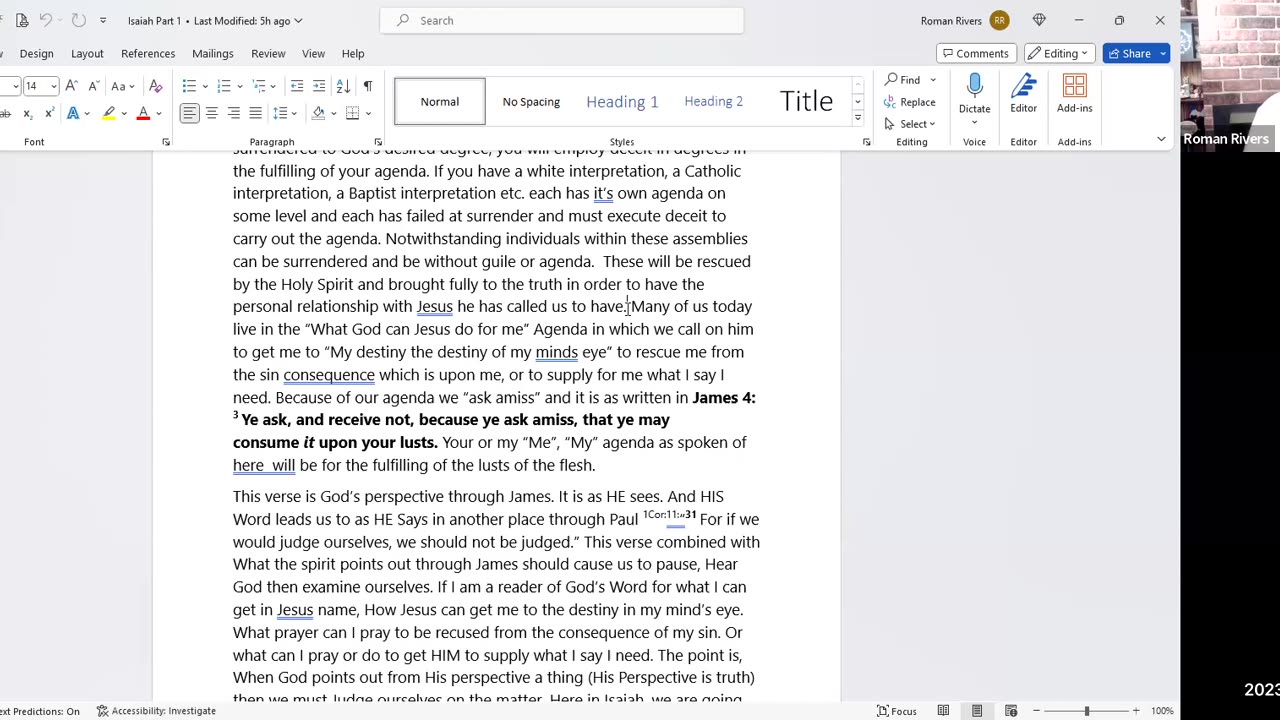Expand shading color dropdown arrow
Viewport: 1280px width, 720px height.
pyautogui.click(x=334, y=114)
